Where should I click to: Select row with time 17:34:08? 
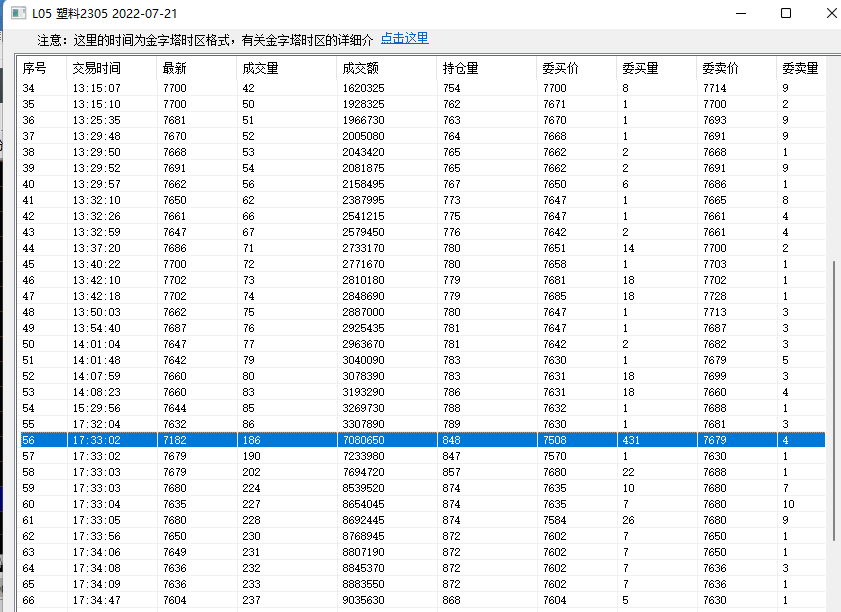tap(423, 568)
